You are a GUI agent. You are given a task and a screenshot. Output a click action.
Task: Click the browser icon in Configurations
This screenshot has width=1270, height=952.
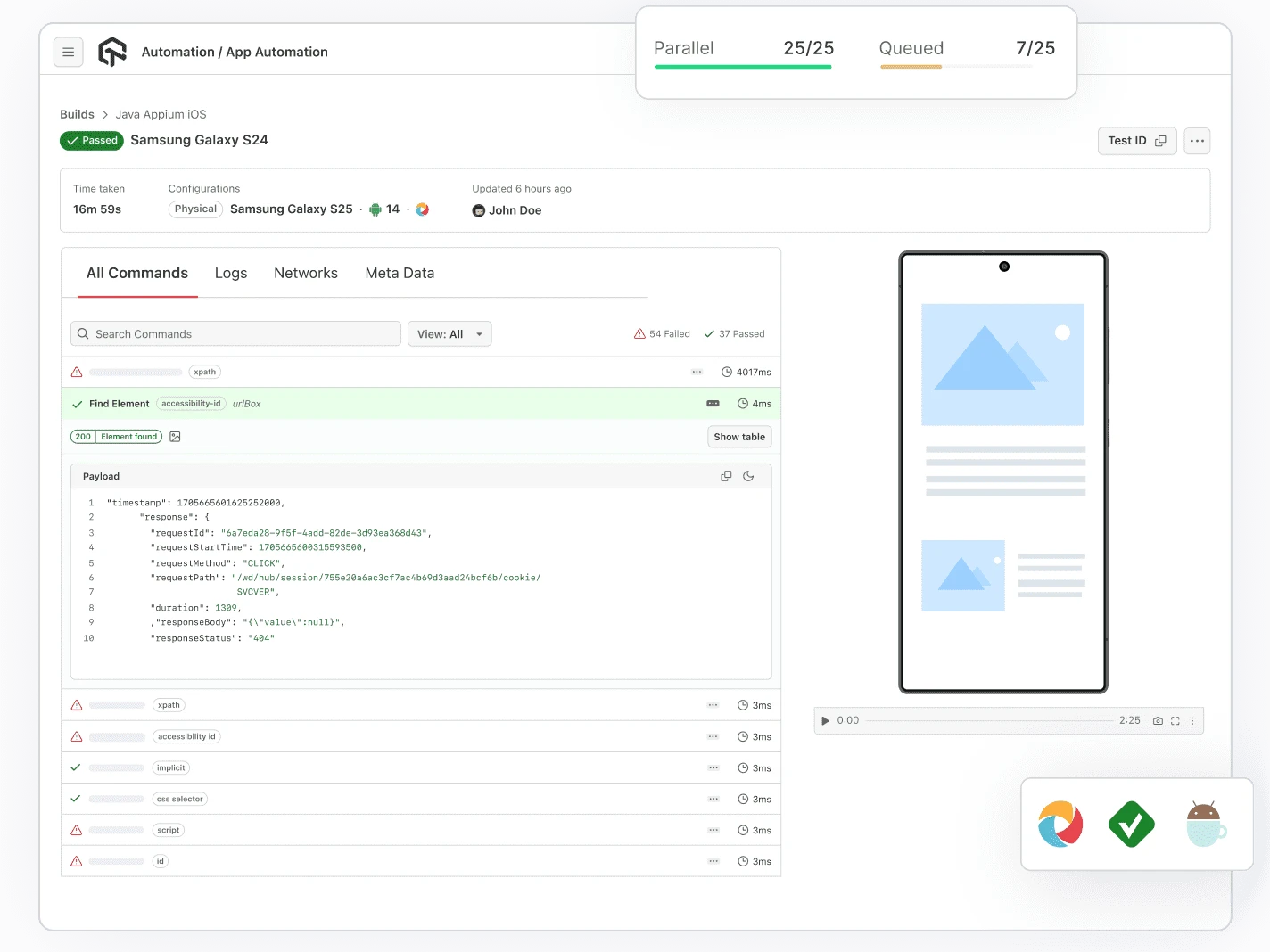coord(423,209)
